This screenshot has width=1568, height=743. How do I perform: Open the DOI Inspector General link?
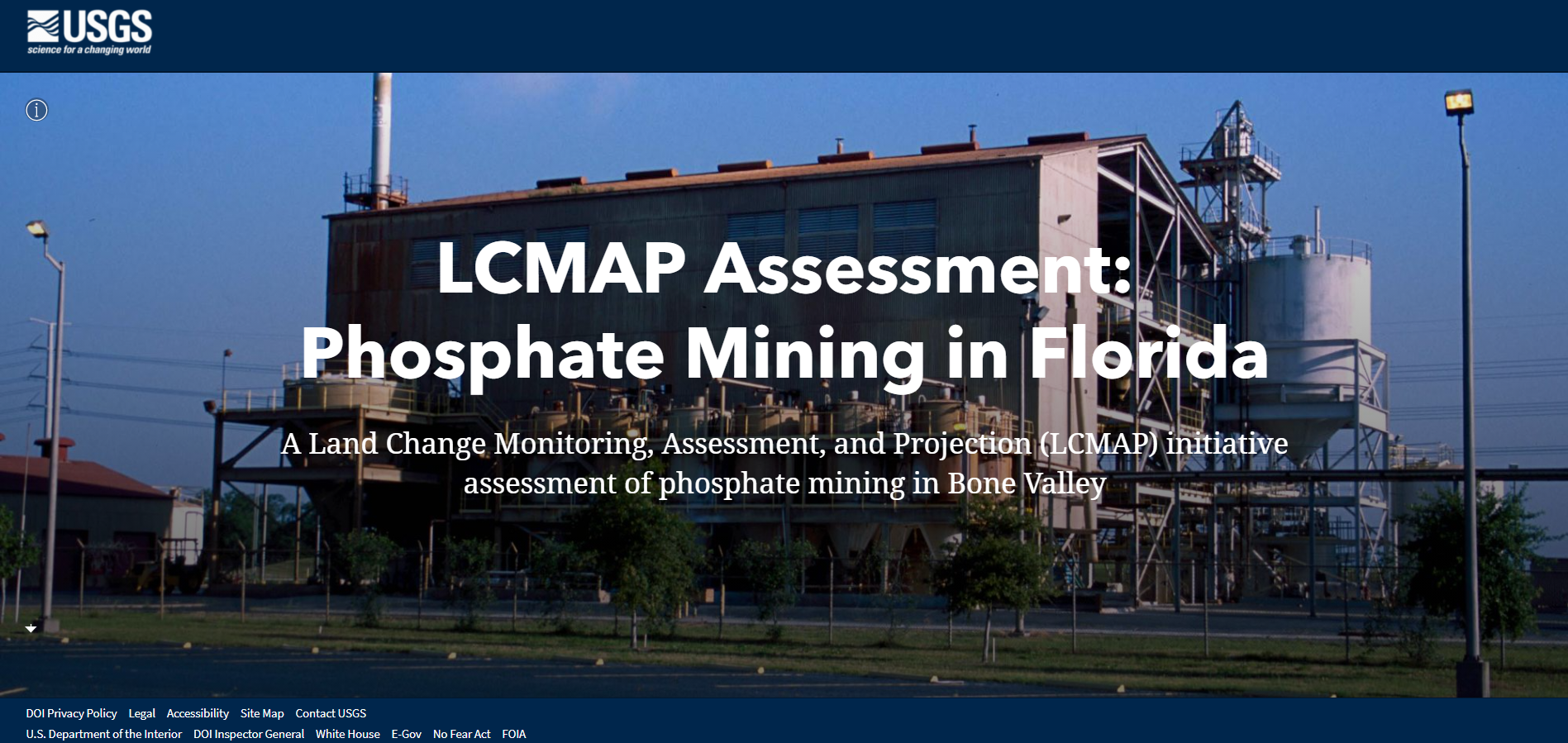[x=249, y=734]
